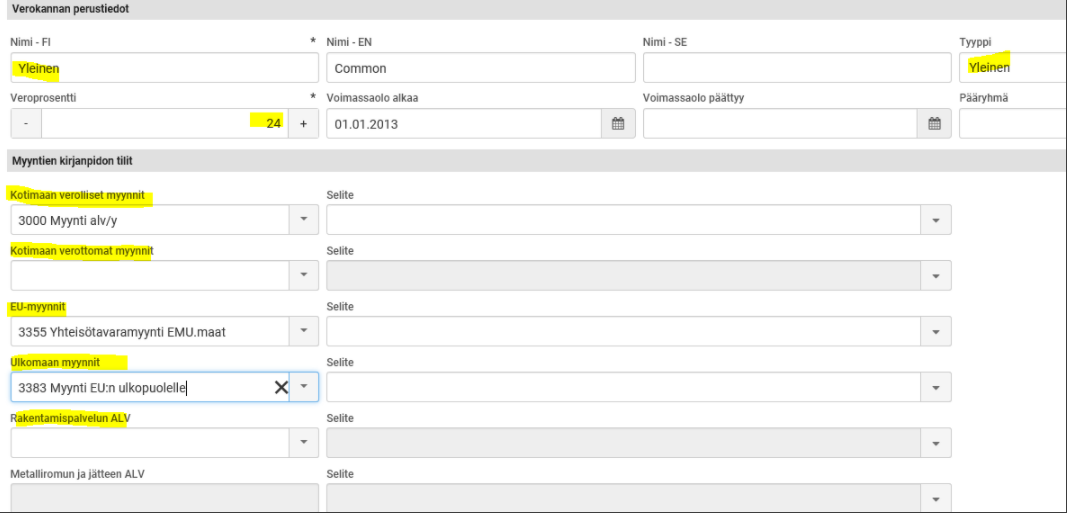Increase Veroprosentti with plus button
The width and height of the screenshot is (1067, 513).
[x=303, y=124]
